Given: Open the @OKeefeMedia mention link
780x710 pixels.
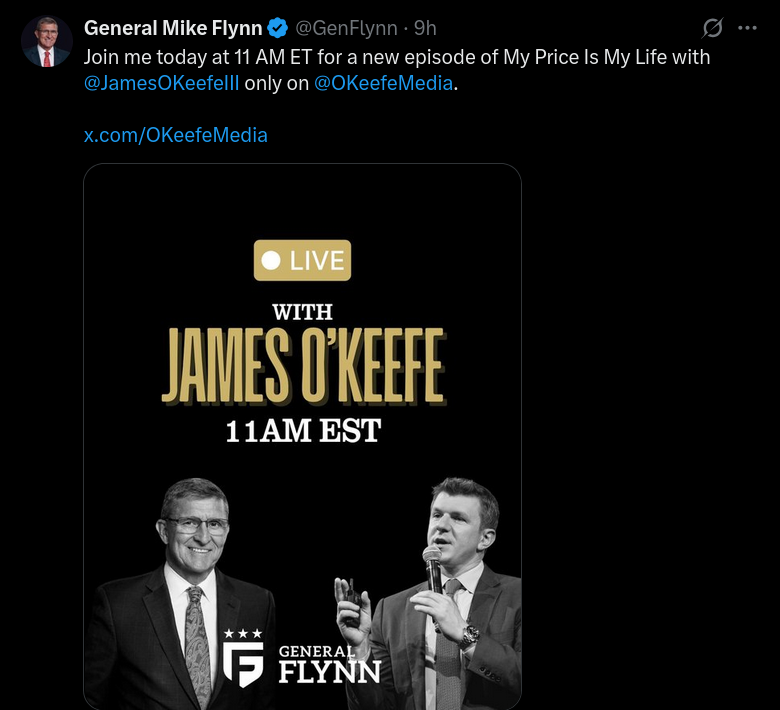Looking at the screenshot, I should (384, 84).
